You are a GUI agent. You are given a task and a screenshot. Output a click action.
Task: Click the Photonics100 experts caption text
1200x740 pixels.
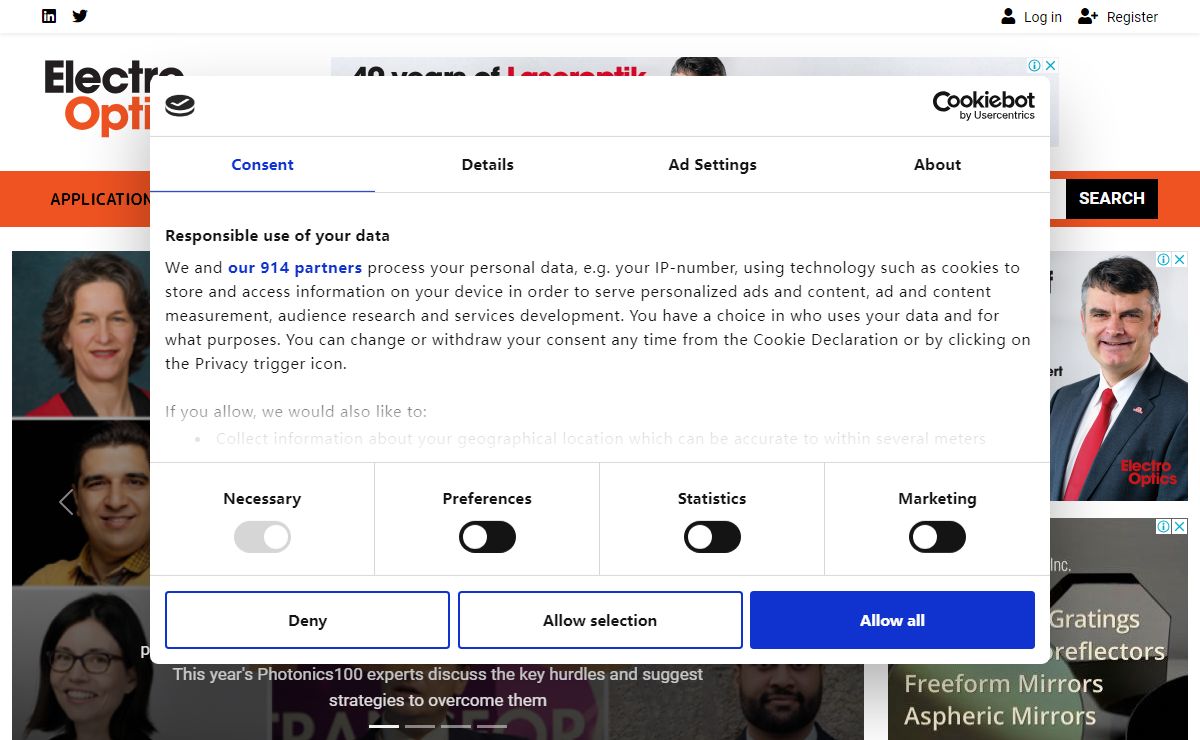438,687
